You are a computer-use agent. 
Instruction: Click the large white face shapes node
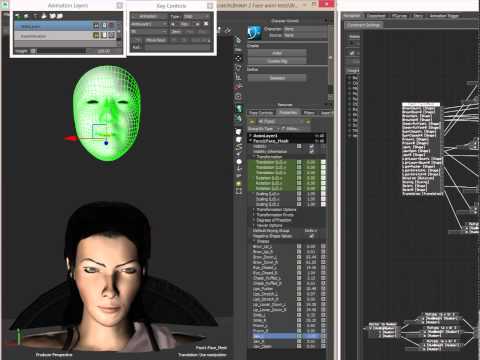point(422,150)
